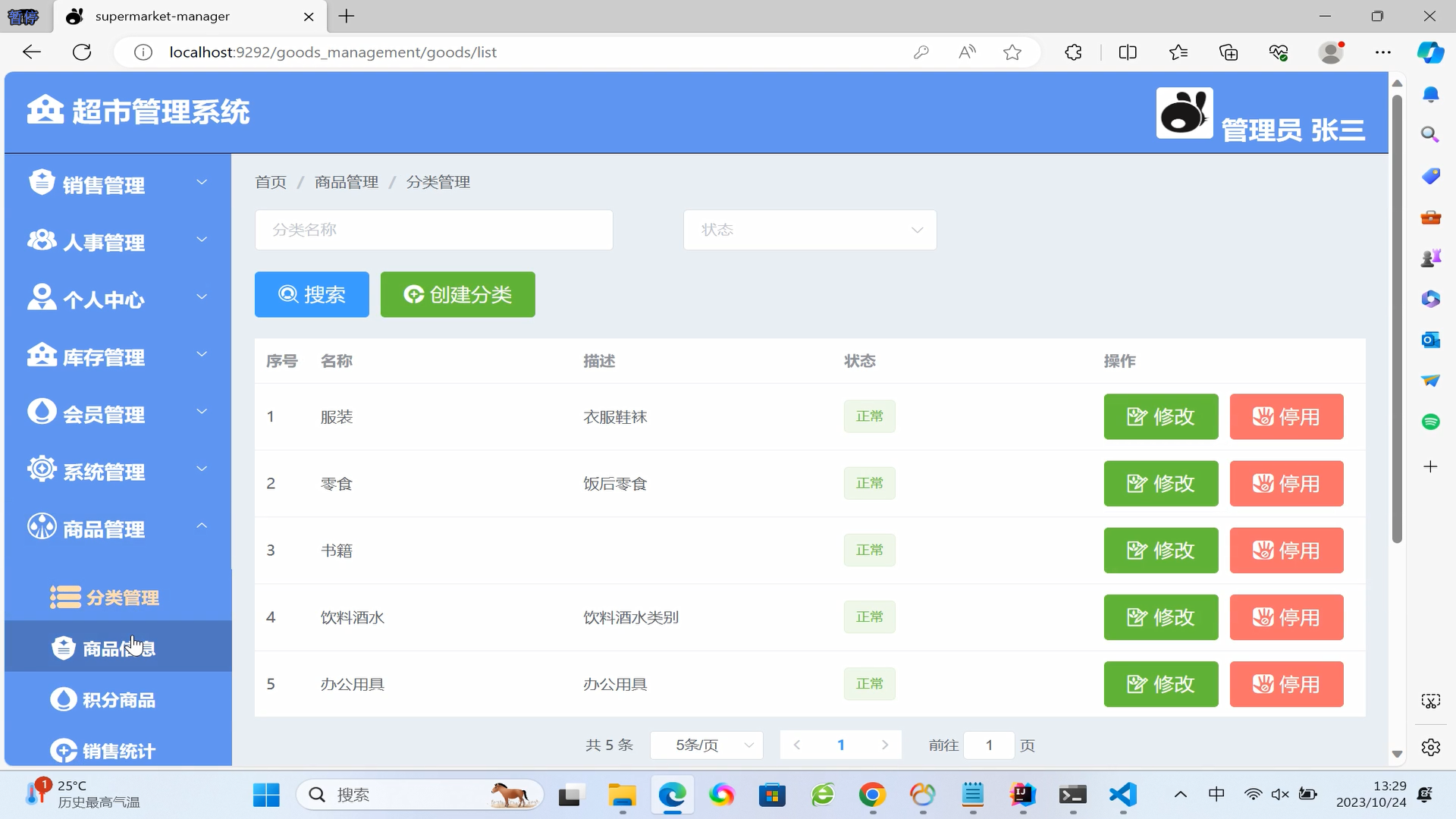Open 销售统计 sidebar menu item
Viewport: 1456px width, 819px height.
click(x=118, y=751)
